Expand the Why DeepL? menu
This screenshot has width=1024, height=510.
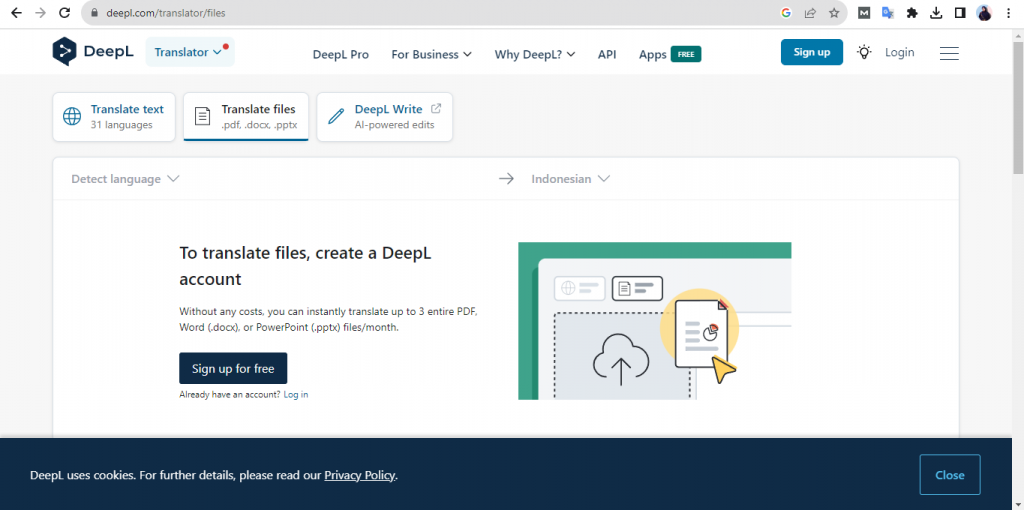(535, 55)
